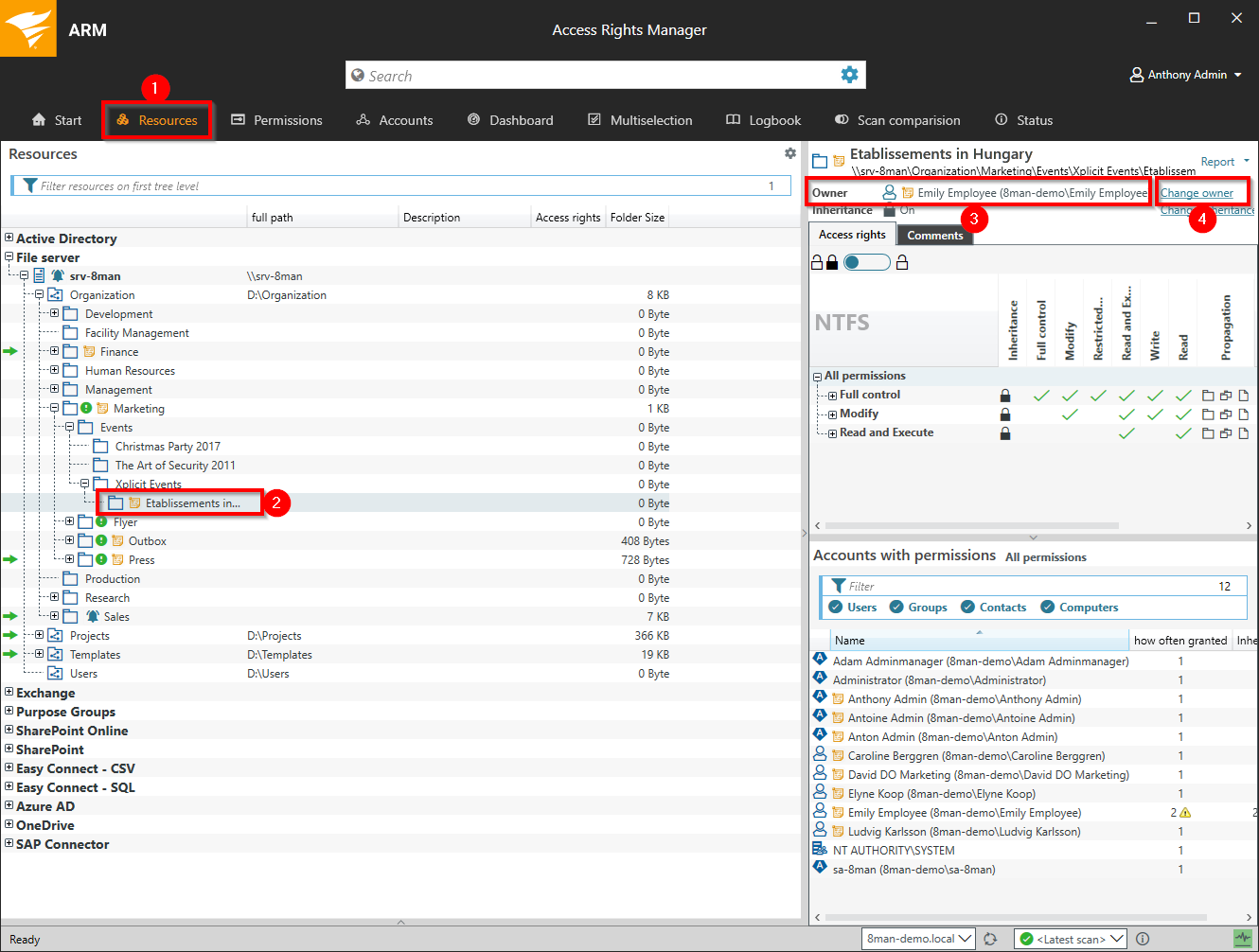Screen dimensions: 1259x952
Task: Click the srv-8man server icon
Action: [40, 275]
